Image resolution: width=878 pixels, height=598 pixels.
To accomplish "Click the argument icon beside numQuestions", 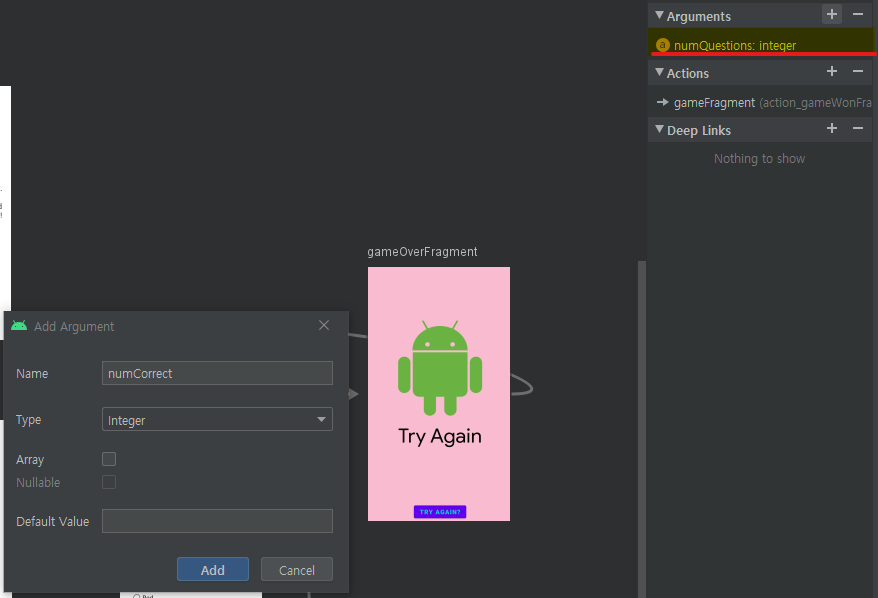I will click(x=662, y=45).
